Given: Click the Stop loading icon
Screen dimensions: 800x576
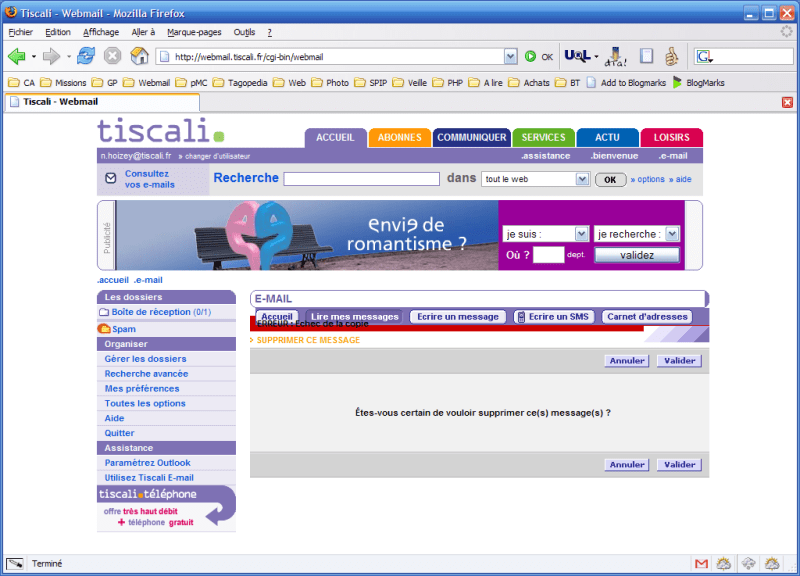Looking at the screenshot, I should point(112,56).
